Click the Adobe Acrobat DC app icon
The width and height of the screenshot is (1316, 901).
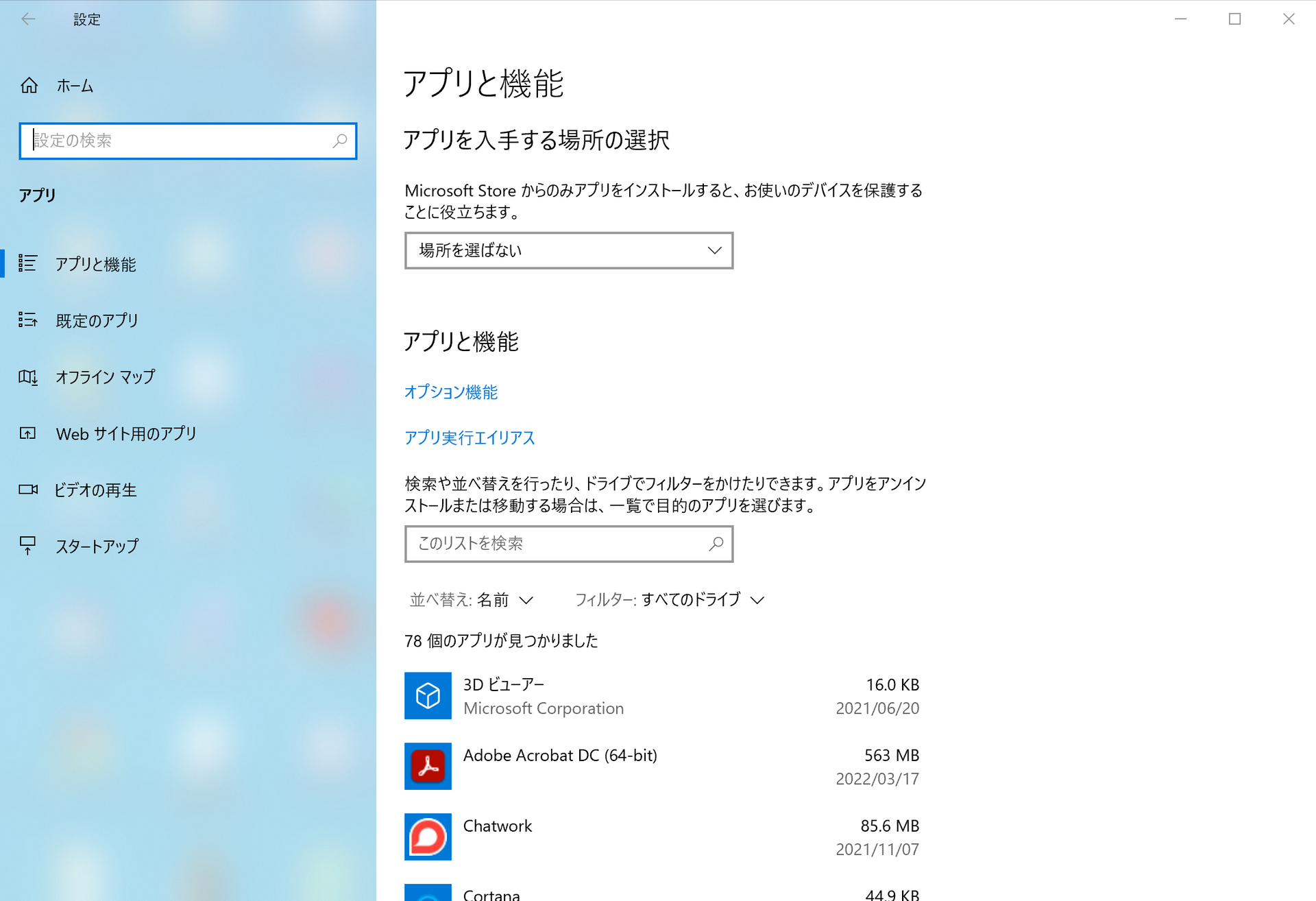click(428, 766)
